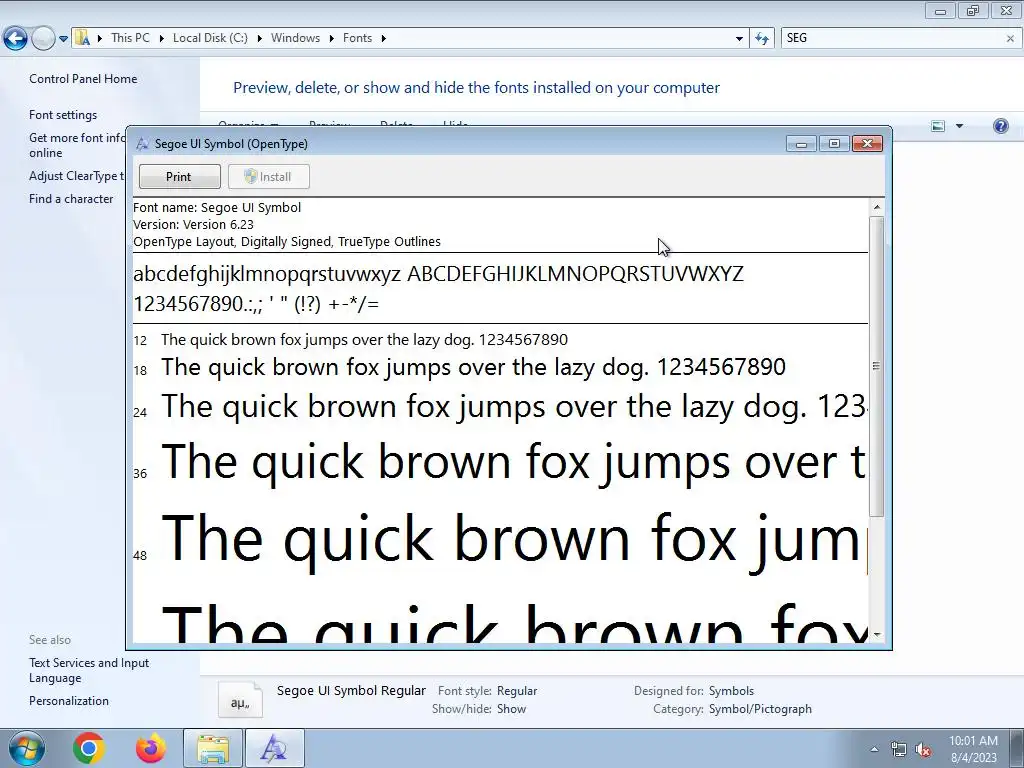Click Font name: Segoe UI Symbol text

[217, 208]
